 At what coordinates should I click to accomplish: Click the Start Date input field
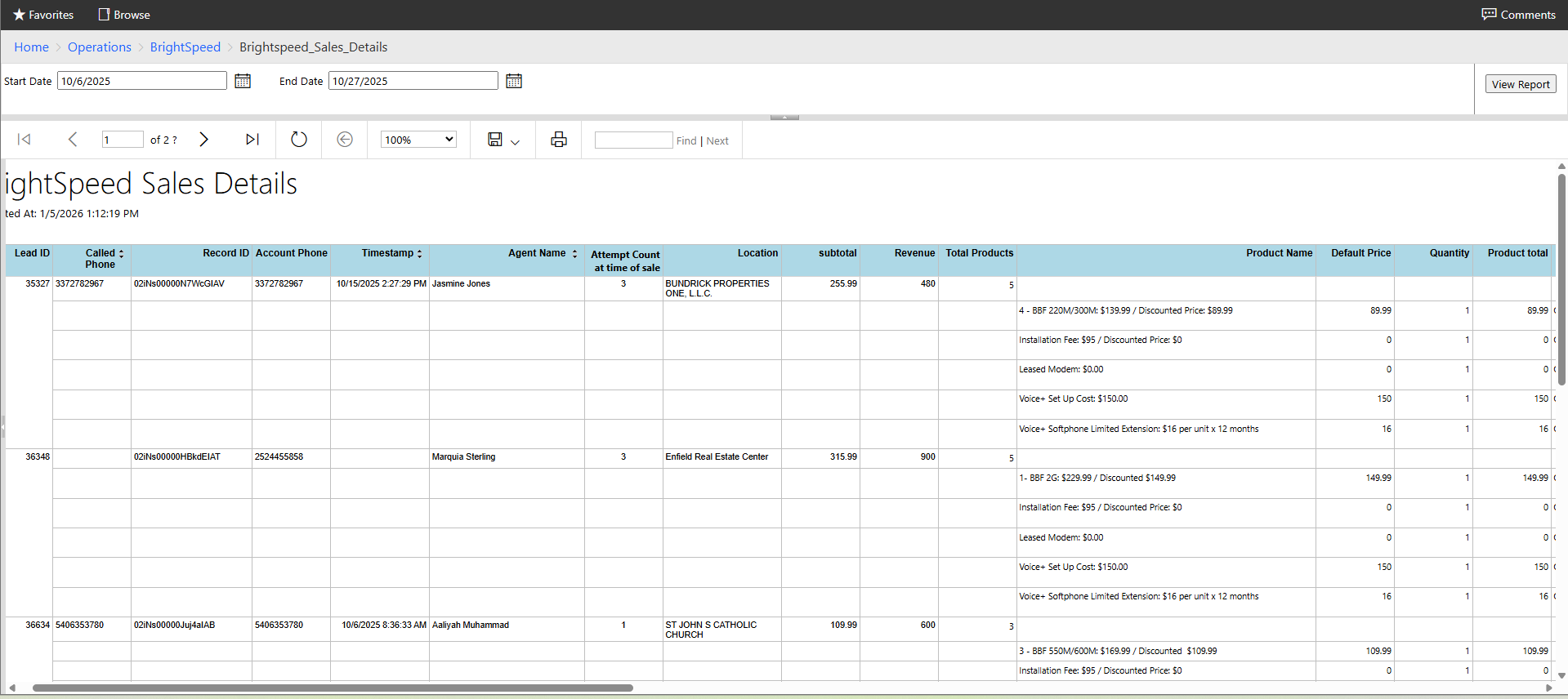pyautogui.click(x=142, y=81)
